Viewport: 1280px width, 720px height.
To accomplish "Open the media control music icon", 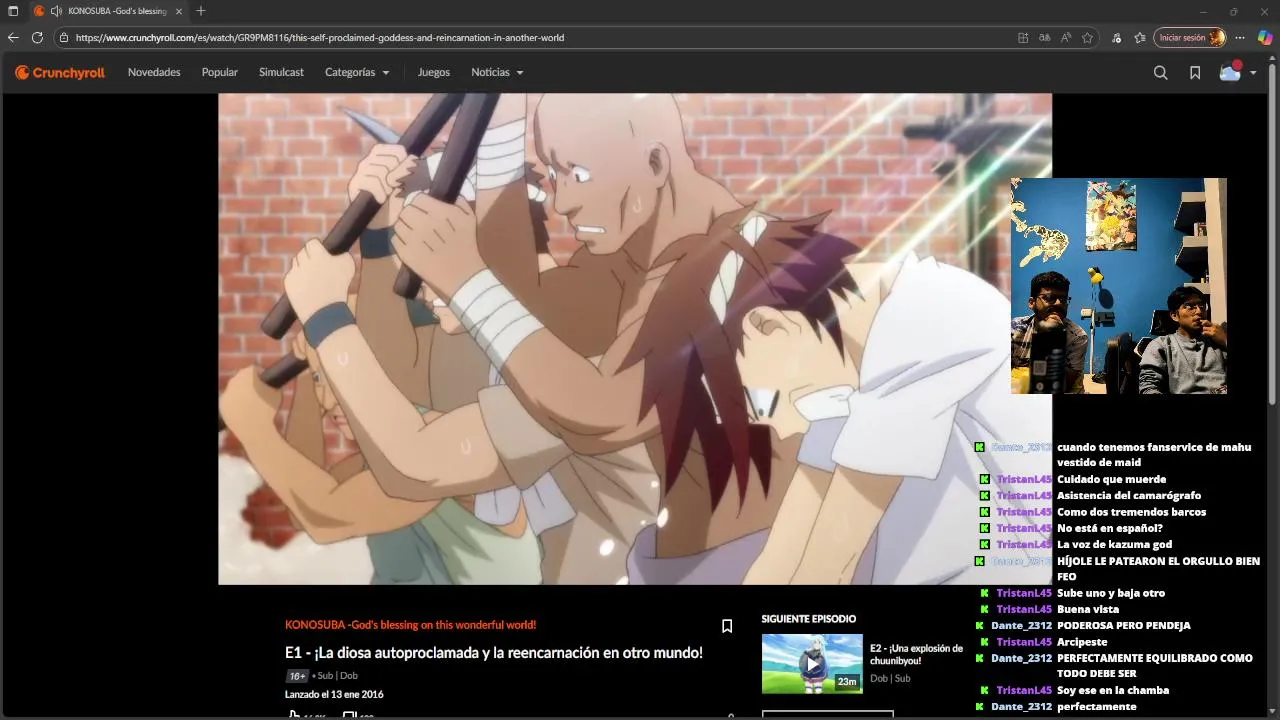I will tap(1116, 37).
